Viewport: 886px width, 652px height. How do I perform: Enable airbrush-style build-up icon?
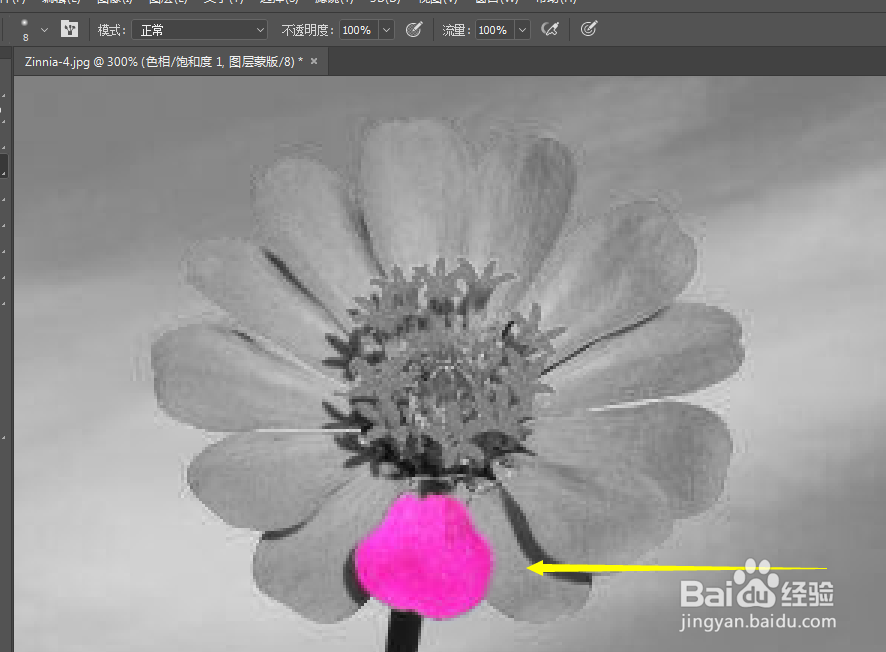pos(550,29)
